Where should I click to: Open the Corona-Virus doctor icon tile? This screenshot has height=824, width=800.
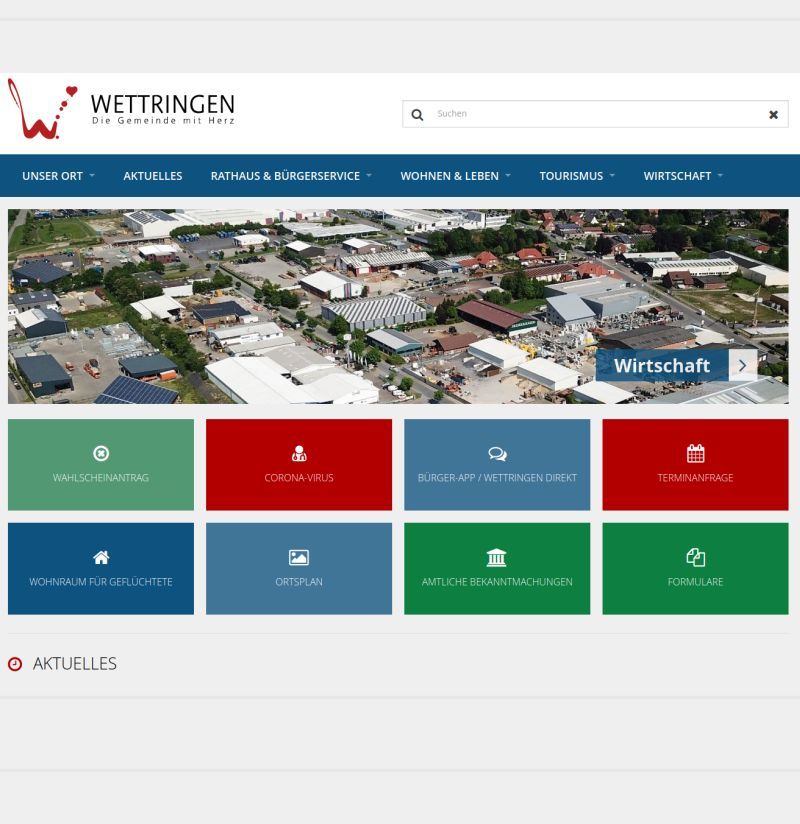click(x=299, y=453)
